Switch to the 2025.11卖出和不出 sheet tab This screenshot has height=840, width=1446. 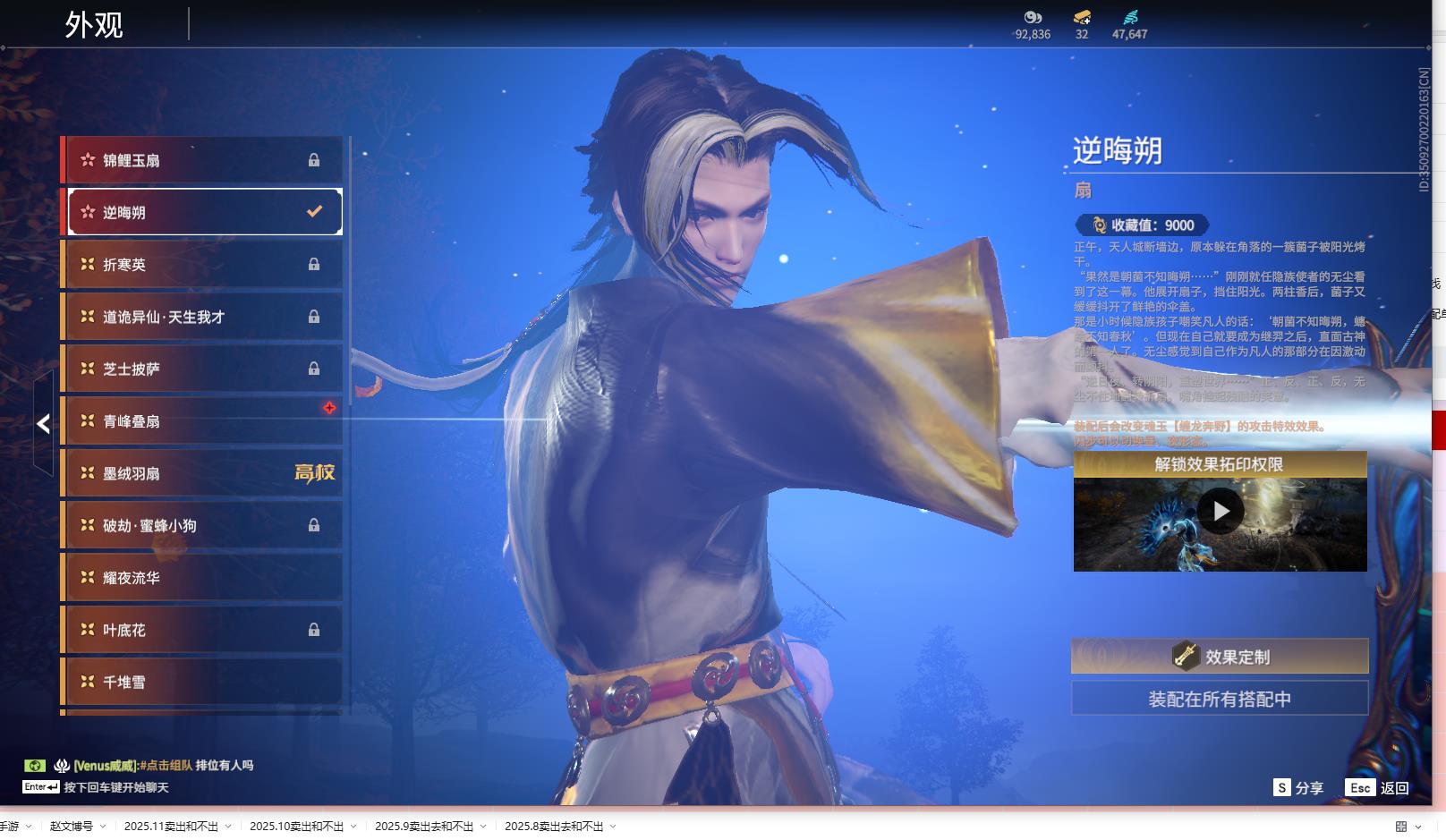[x=172, y=827]
